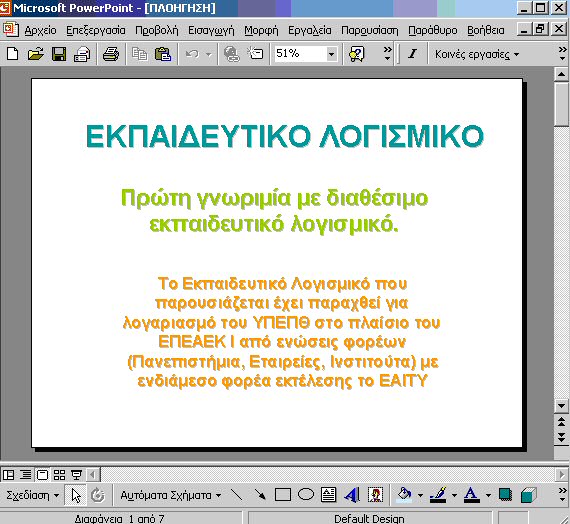
Task: Open the Παρουσίαση menu
Action: (x=370, y=30)
